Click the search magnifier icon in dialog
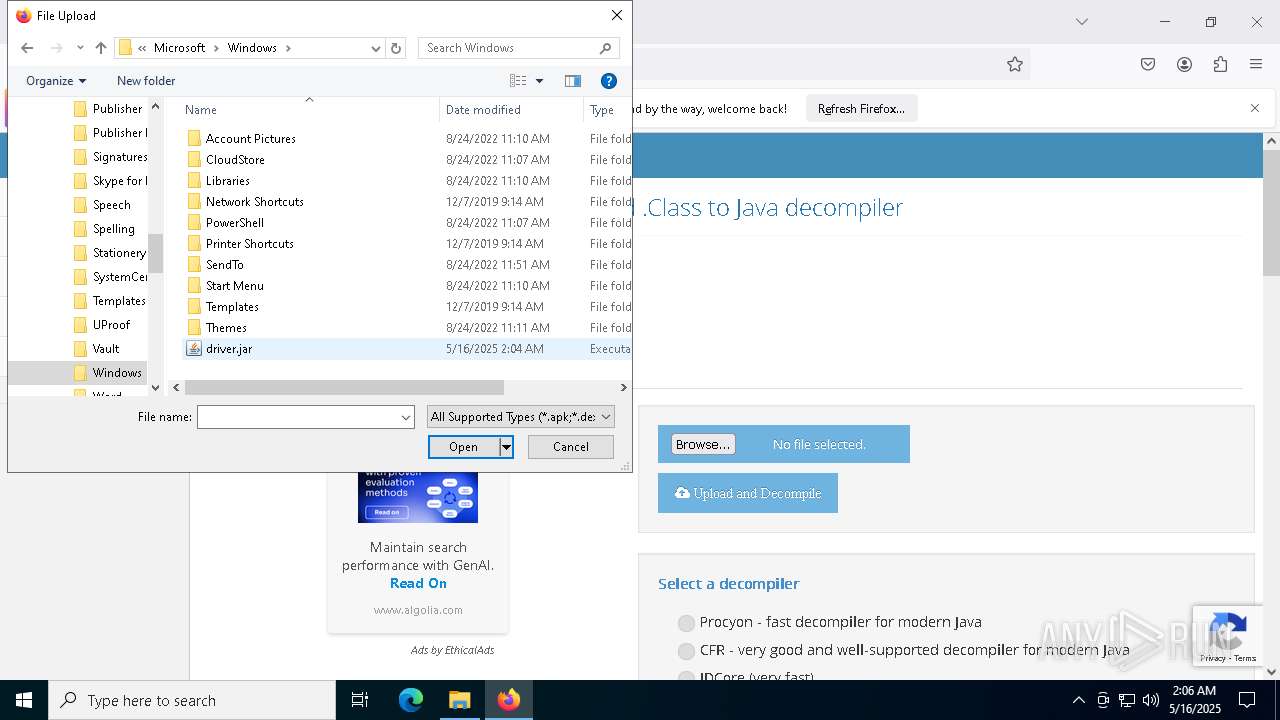 tap(606, 48)
